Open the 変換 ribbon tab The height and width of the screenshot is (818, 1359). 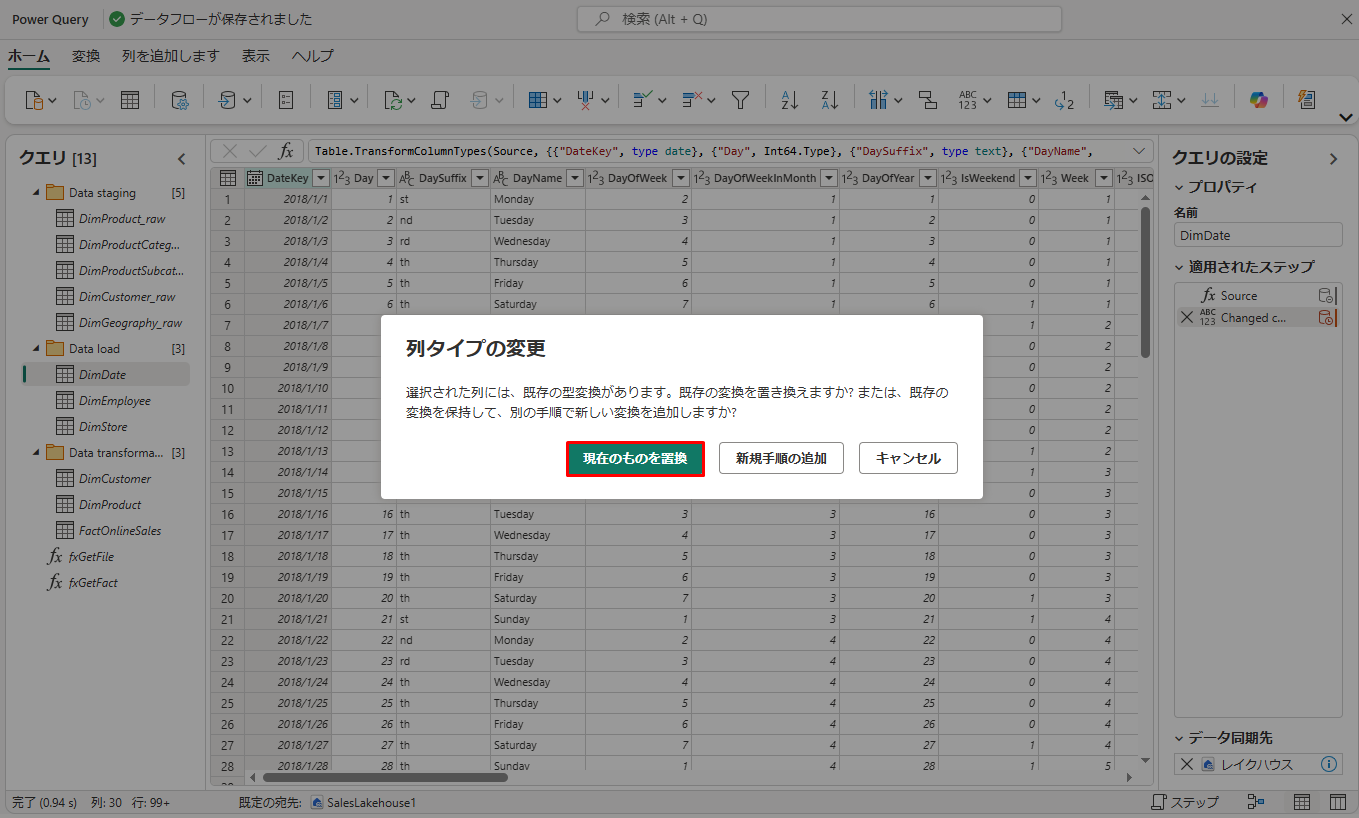pos(86,56)
